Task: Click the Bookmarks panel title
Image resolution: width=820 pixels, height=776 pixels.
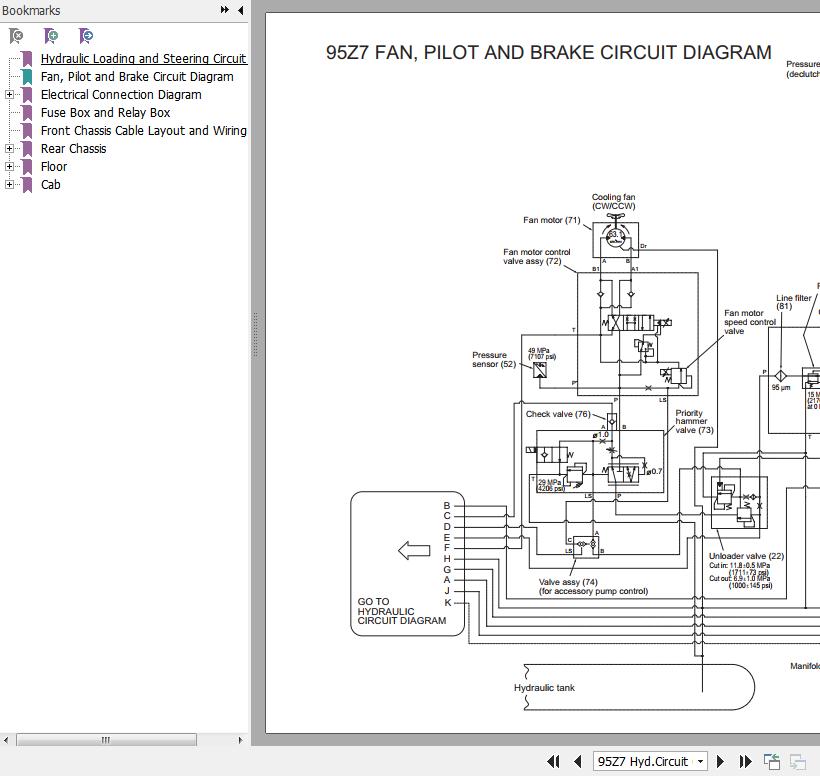Action: click(x=31, y=10)
